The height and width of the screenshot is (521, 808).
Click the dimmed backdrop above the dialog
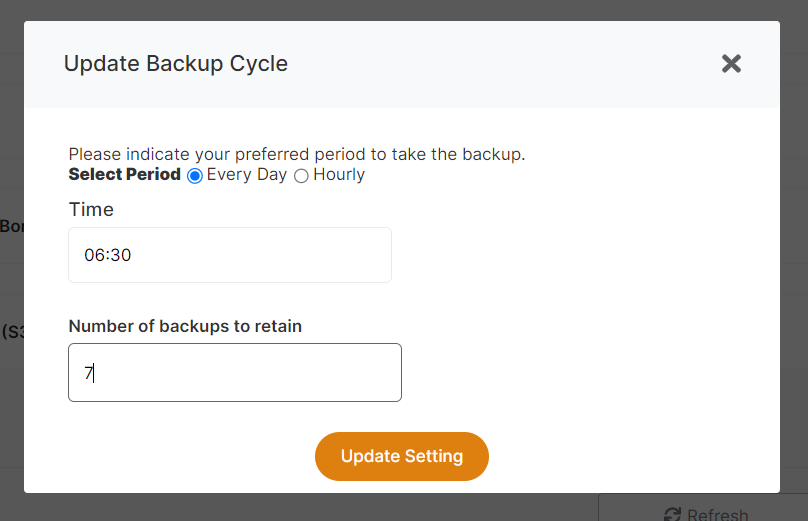(x=400, y=10)
